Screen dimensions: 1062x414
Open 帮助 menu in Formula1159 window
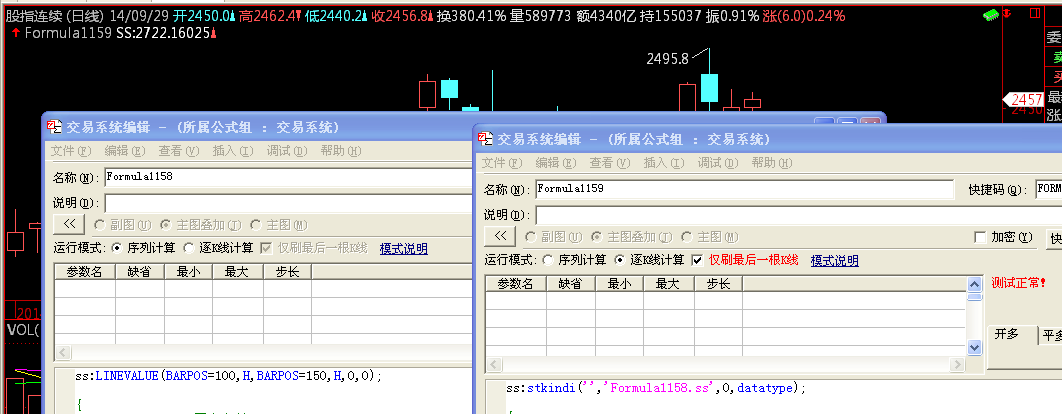point(772,163)
